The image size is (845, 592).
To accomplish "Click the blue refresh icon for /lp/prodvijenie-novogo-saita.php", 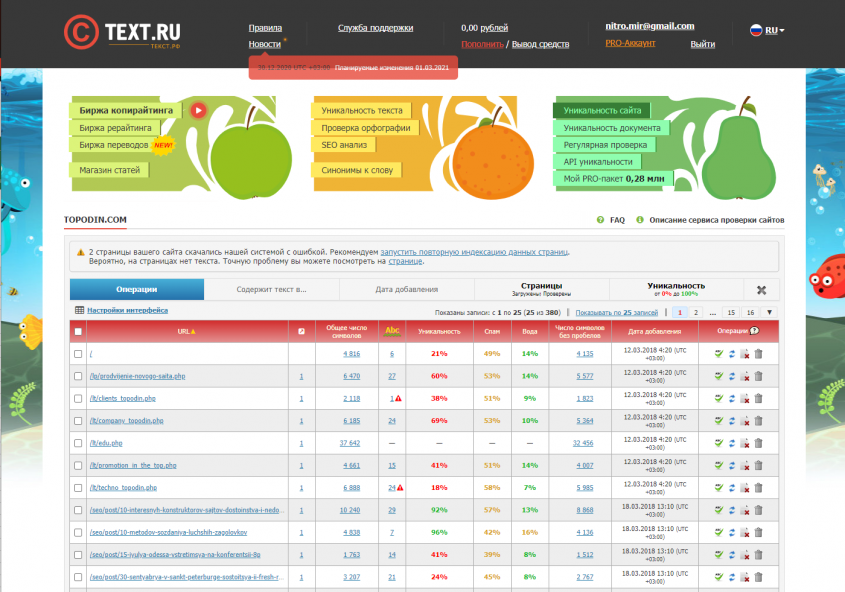I will coord(731,376).
